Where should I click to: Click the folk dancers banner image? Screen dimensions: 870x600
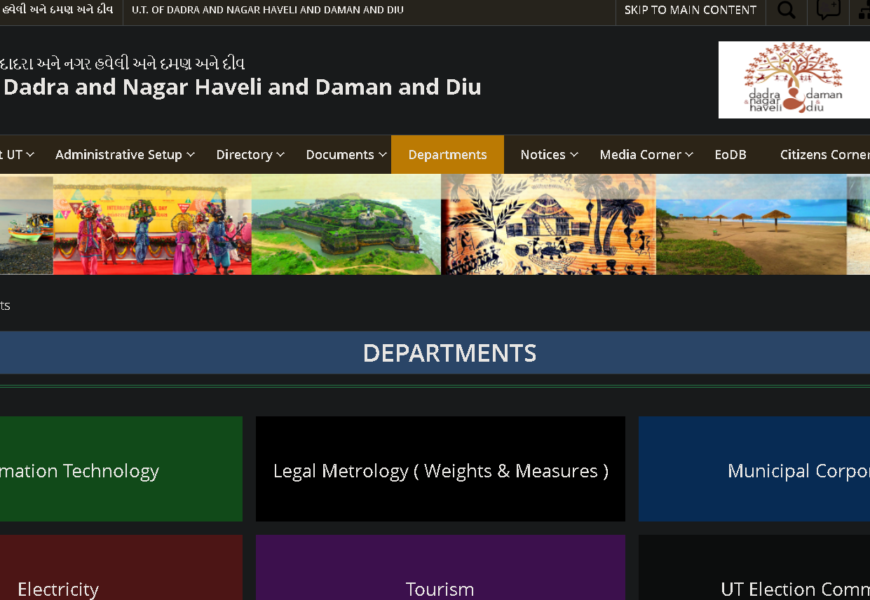(152, 225)
